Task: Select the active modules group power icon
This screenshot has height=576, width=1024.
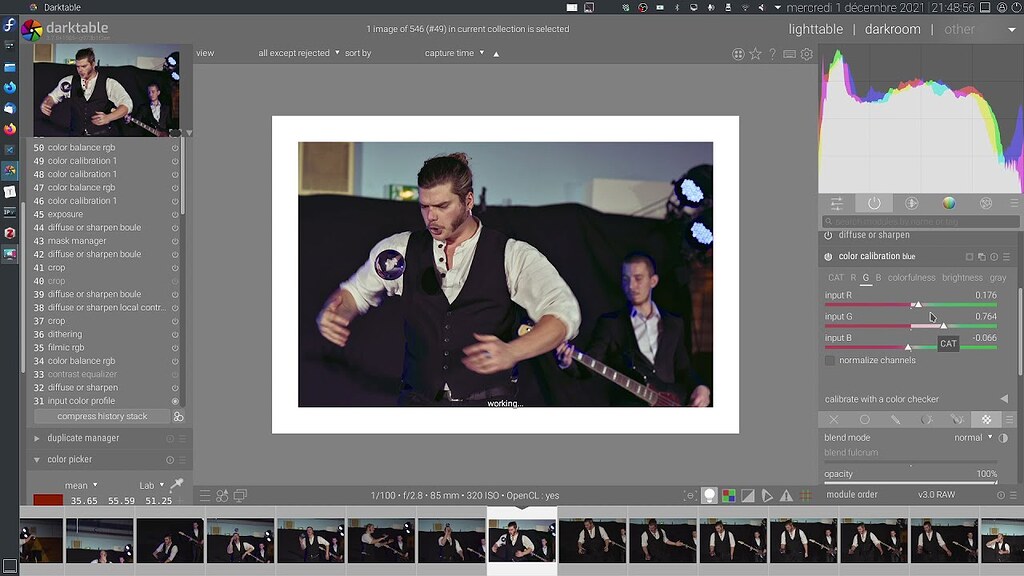Action: [x=874, y=203]
